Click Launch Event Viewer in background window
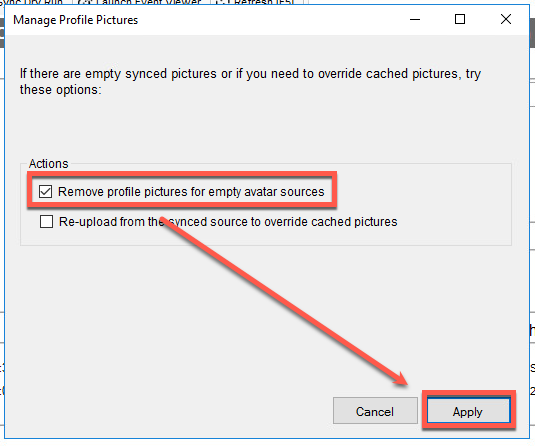The image size is (535, 446). click(141, 2)
